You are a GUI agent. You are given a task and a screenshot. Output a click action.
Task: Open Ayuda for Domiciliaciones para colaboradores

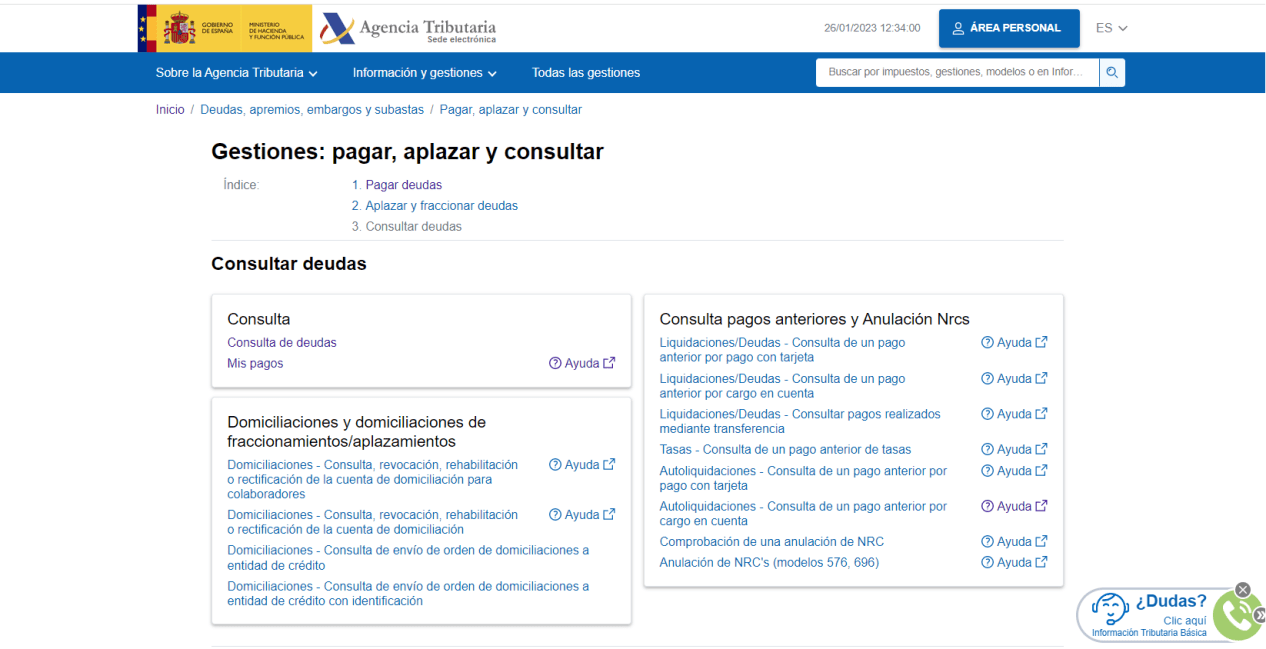[582, 464]
